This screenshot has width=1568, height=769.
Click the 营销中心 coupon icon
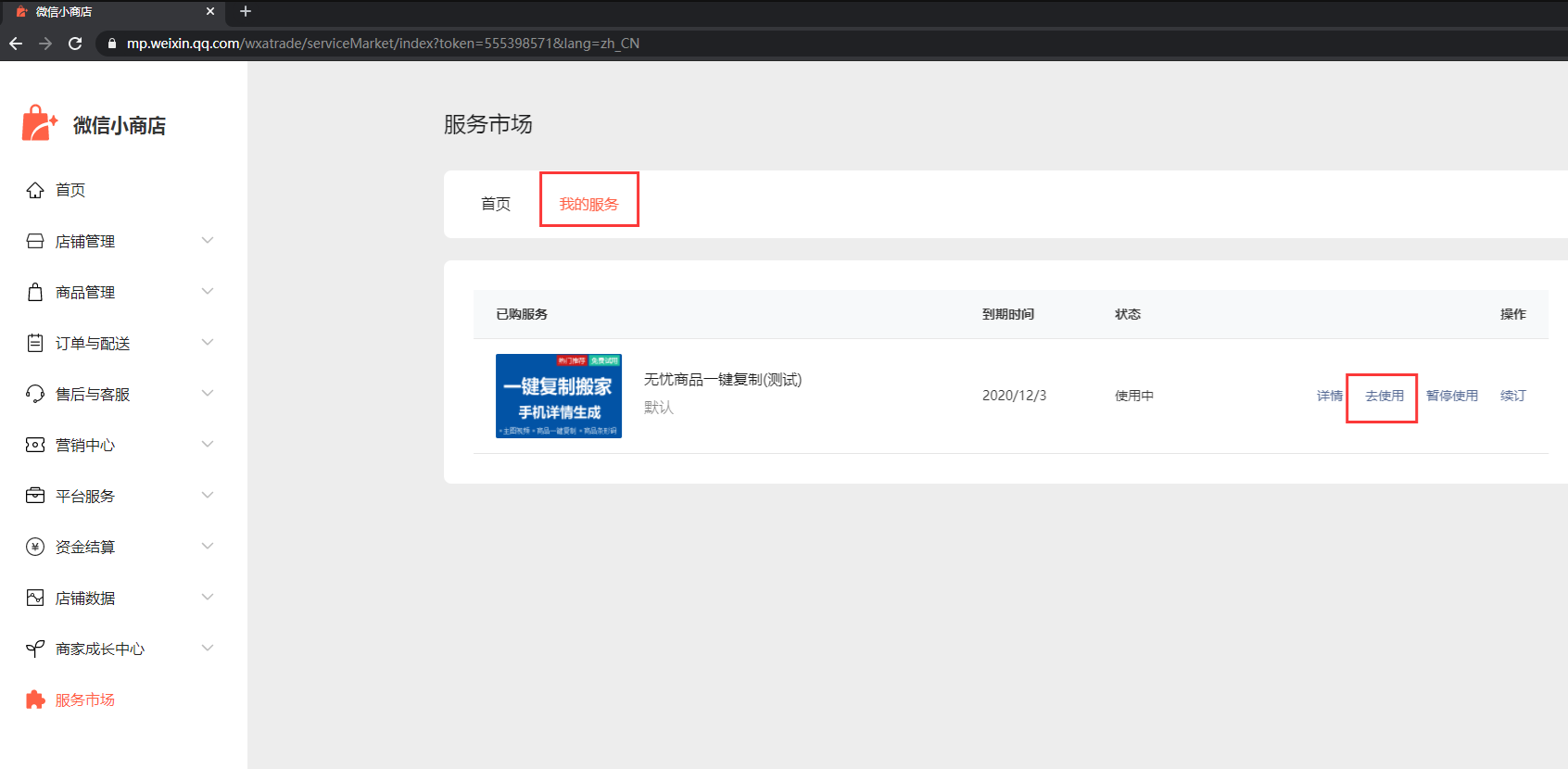pyautogui.click(x=35, y=445)
